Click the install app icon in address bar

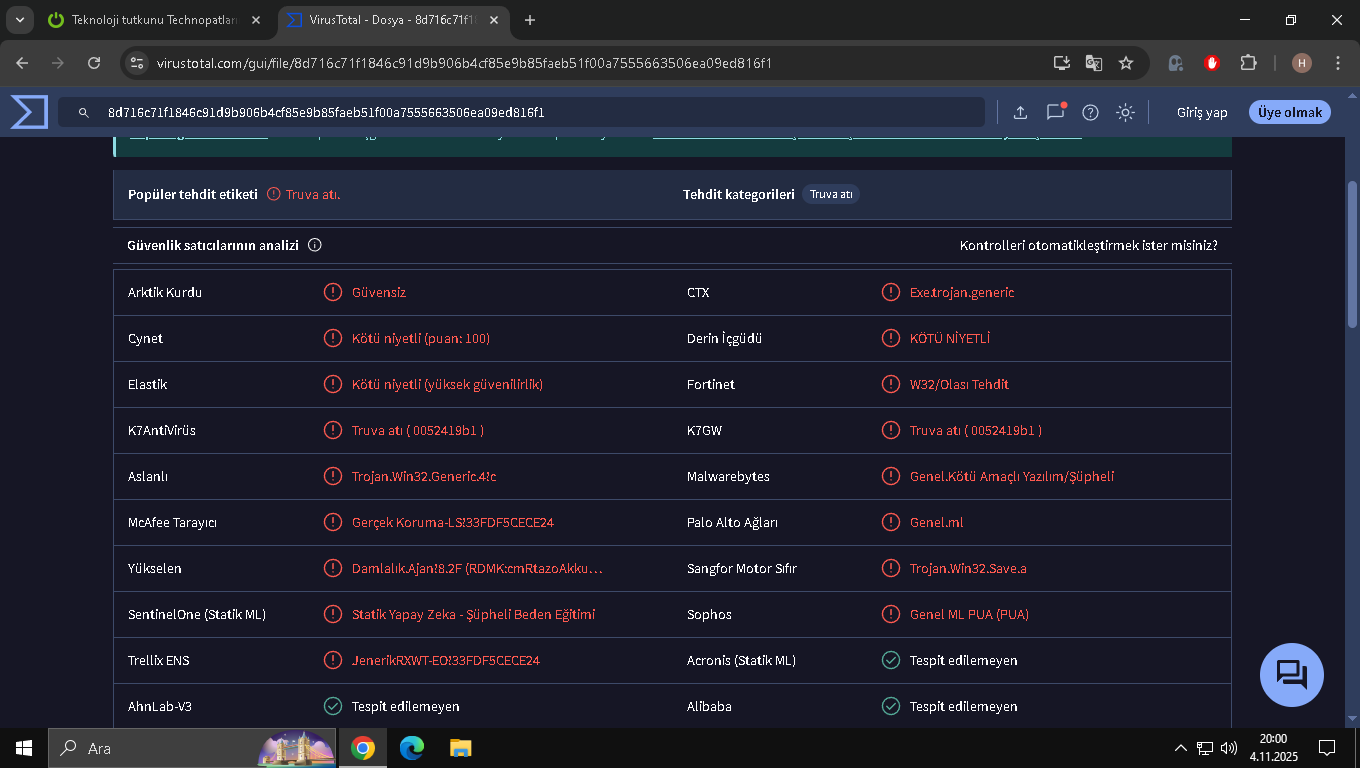1062,63
